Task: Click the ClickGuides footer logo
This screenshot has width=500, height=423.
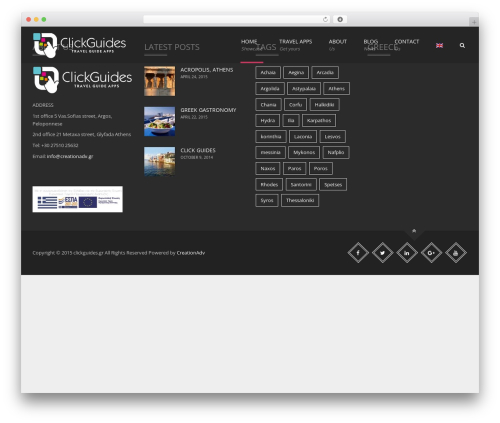Action: (x=82, y=79)
